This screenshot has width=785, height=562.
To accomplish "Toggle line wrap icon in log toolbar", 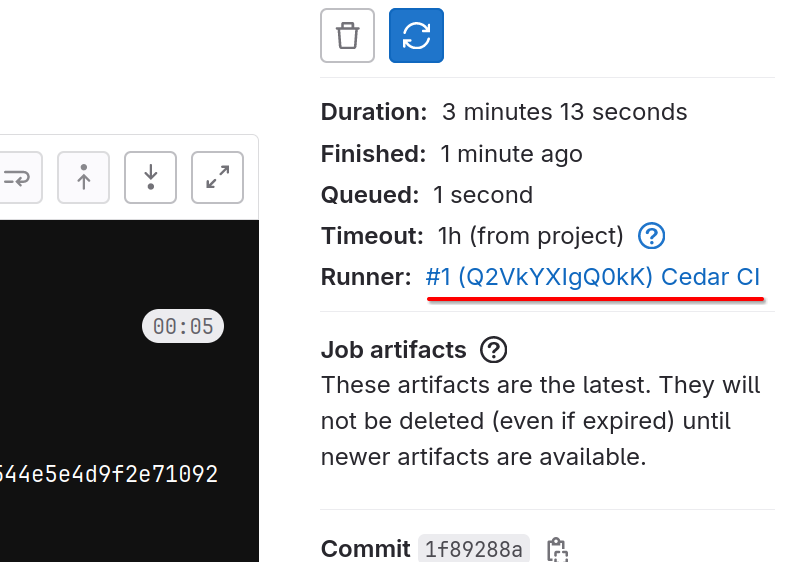I will point(19,177).
